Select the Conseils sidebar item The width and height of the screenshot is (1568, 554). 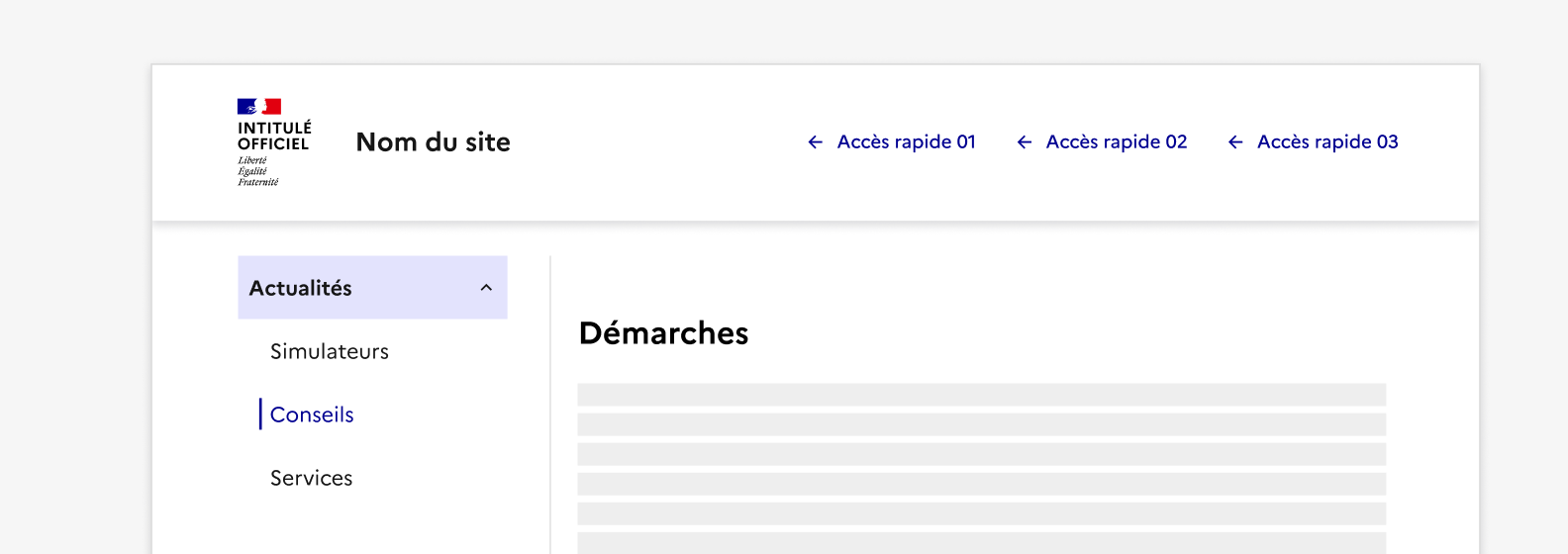coord(312,415)
